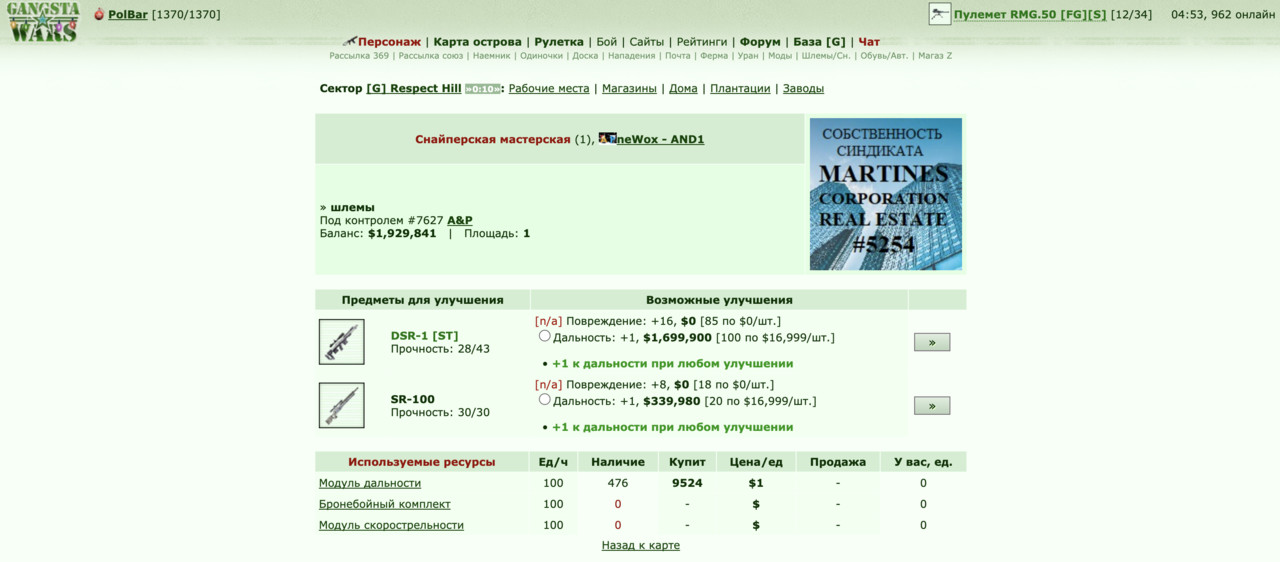Click the DSR-1 sniper rifle image
1280x562 pixels.
(x=341, y=342)
